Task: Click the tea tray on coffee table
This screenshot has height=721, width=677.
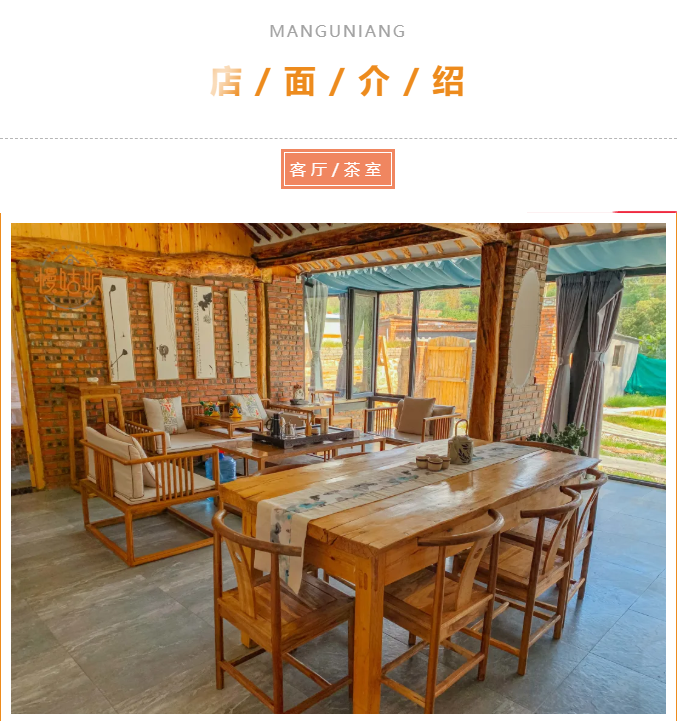Action: pos(303,435)
